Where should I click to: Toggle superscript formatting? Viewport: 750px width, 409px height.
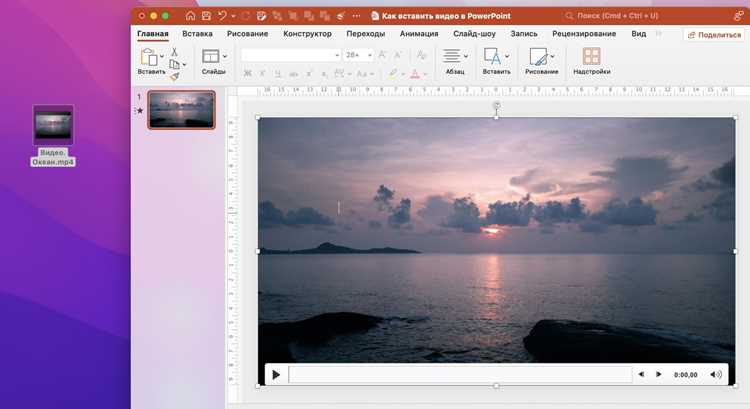[x=309, y=74]
